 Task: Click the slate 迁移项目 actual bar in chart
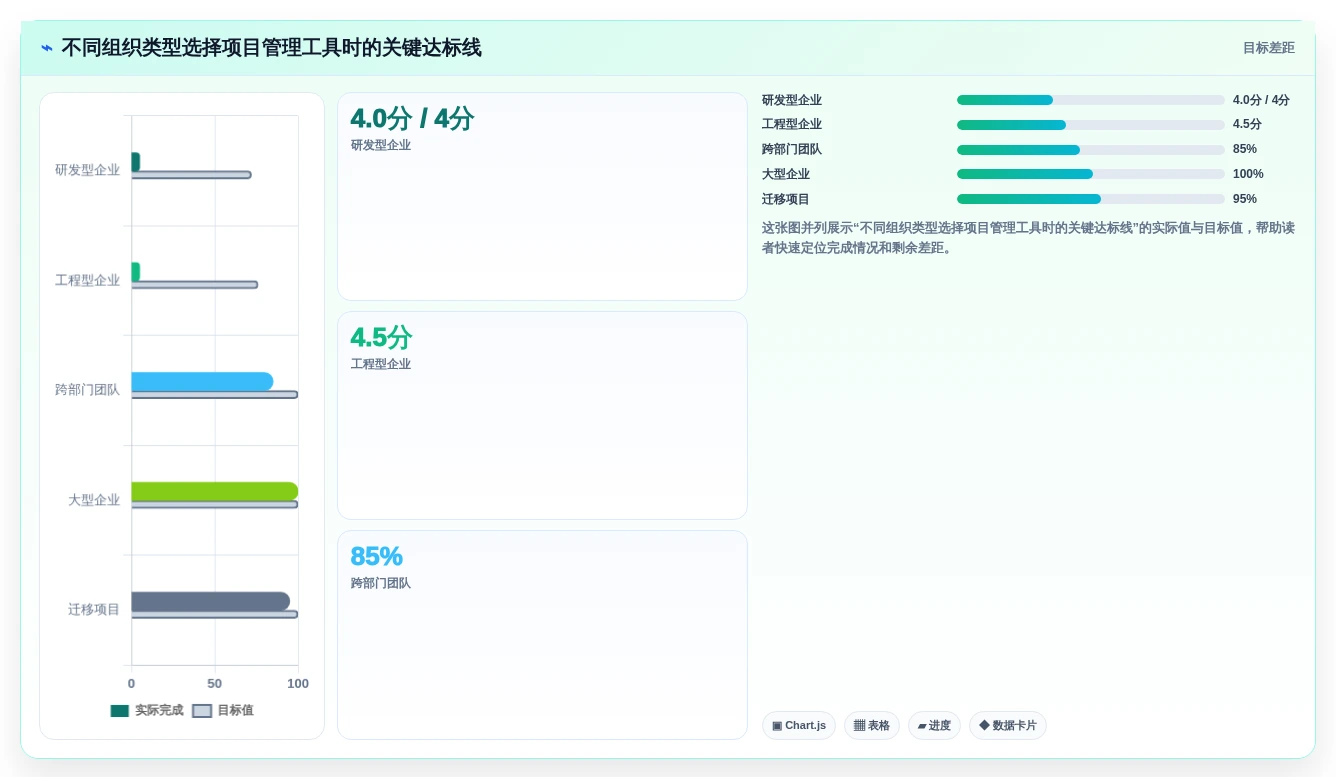[x=210, y=601]
